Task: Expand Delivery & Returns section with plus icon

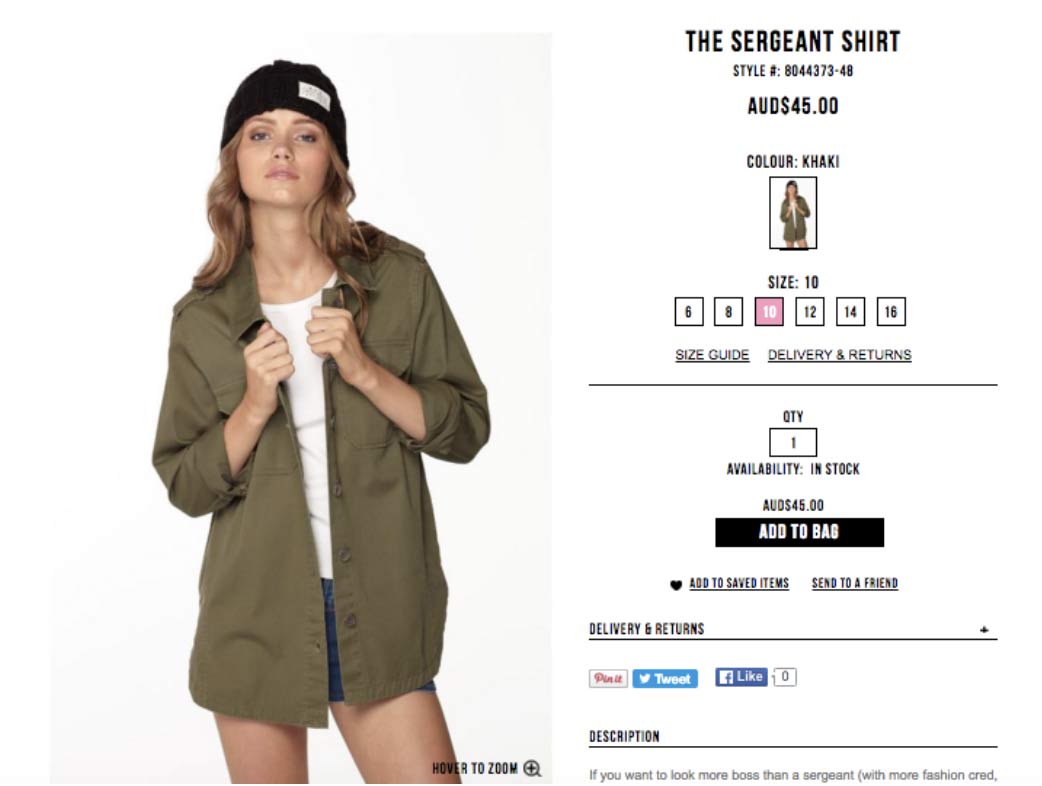Action: click(984, 629)
